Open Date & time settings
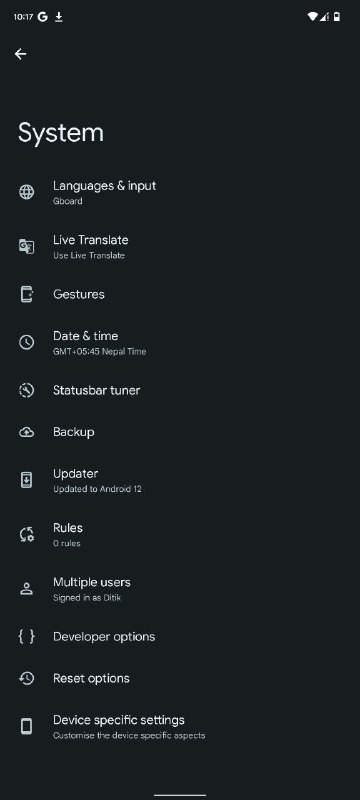The image size is (360, 800). point(180,343)
